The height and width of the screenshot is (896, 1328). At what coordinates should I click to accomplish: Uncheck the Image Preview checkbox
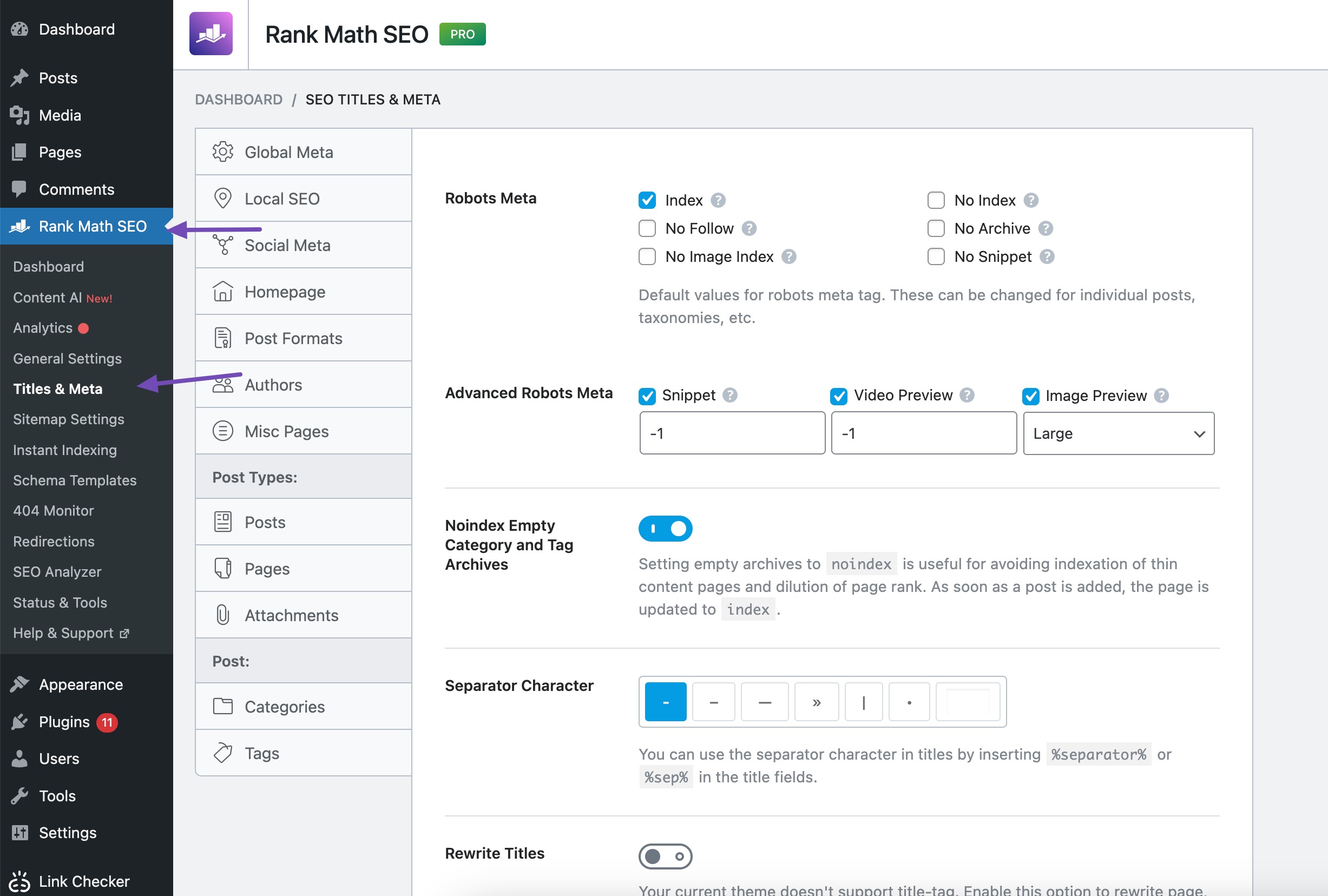pos(1031,396)
